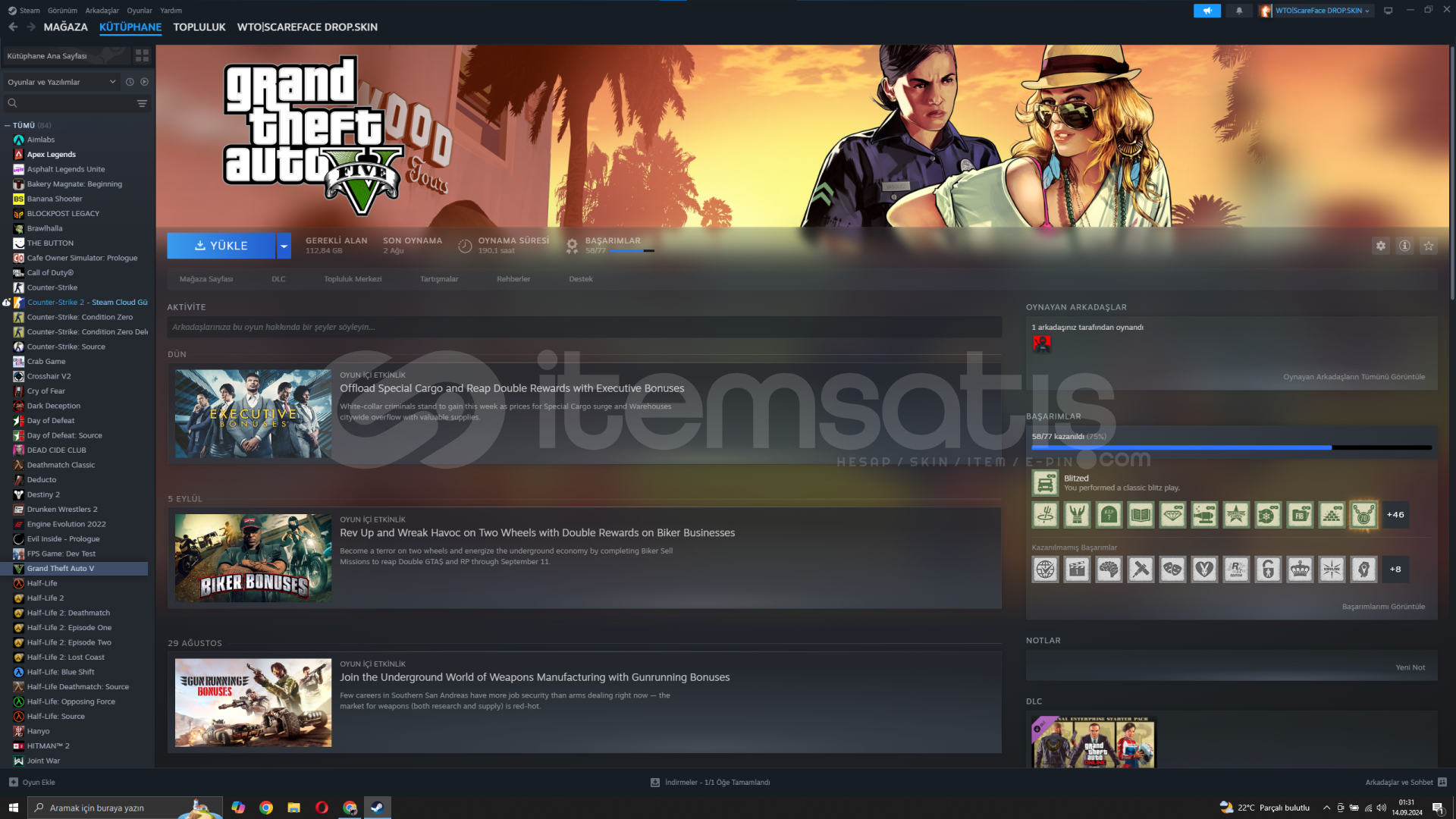Click the +8 unearned achievements badge
This screenshot has width=1456, height=819.
(1395, 570)
